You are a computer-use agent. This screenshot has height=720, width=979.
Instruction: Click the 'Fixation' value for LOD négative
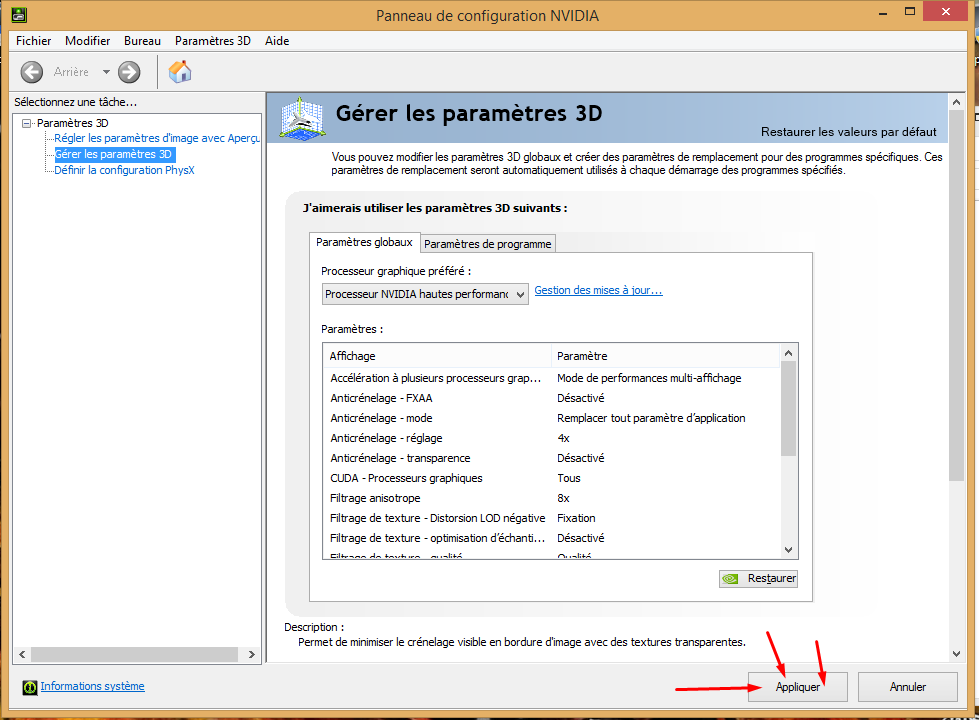tap(576, 518)
